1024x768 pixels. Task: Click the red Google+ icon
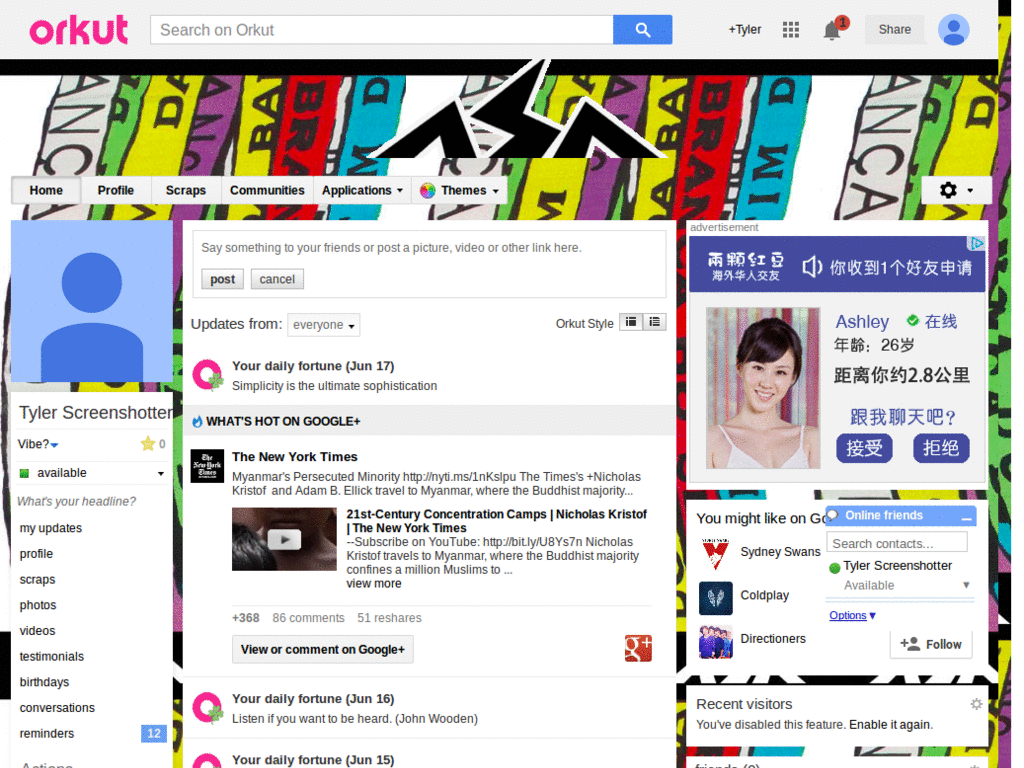pyautogui.click(x=638, y=648)
